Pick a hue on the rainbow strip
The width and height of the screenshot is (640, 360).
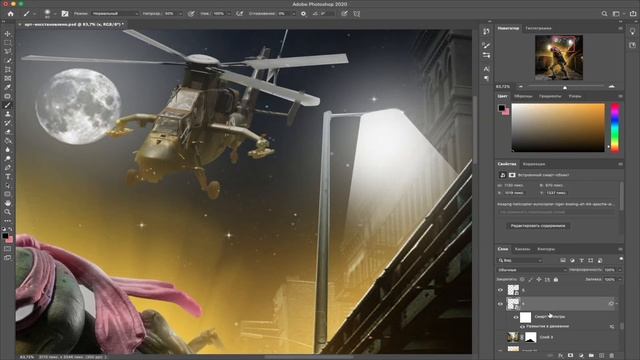615,128
